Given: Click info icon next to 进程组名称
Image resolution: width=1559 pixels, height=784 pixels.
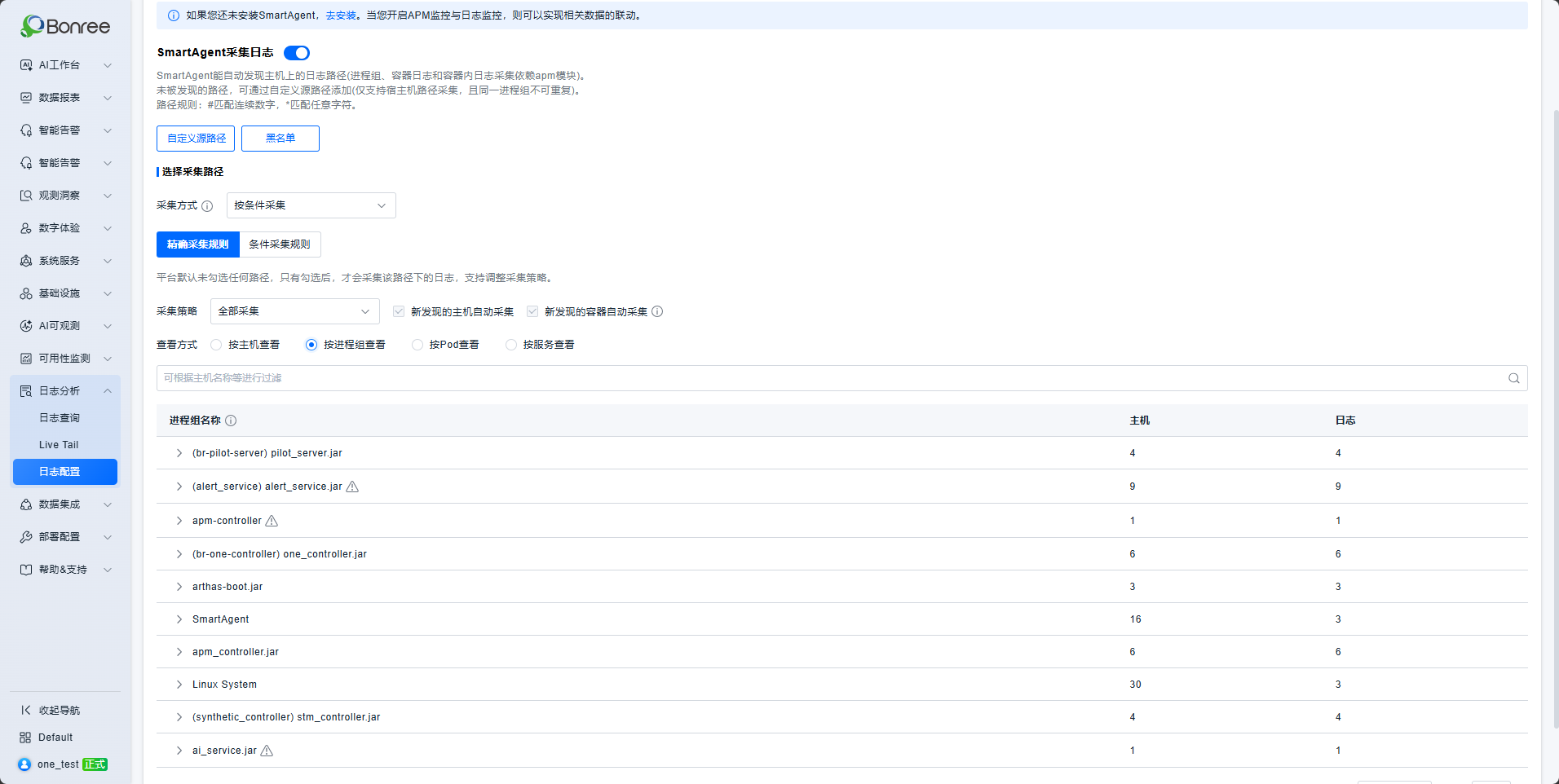Looking at the screenshot, I should [231, 421].
